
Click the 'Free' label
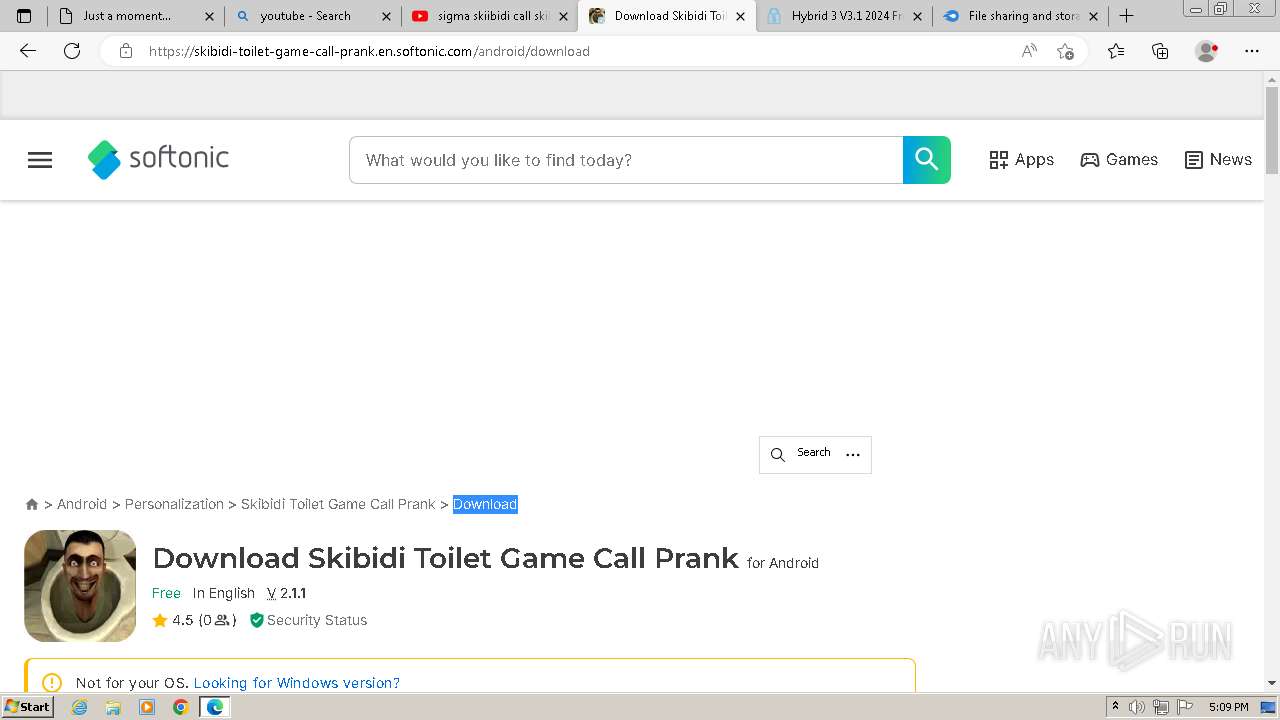[166, 593]
